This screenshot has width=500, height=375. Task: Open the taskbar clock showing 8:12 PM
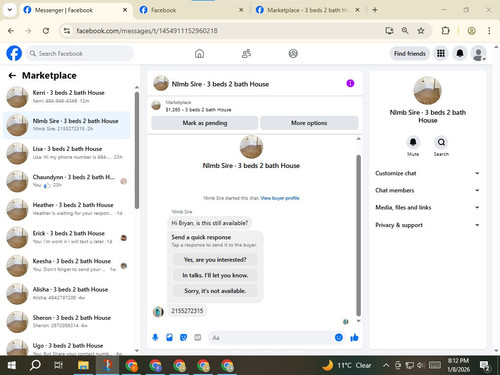click(x=458, y=365)
